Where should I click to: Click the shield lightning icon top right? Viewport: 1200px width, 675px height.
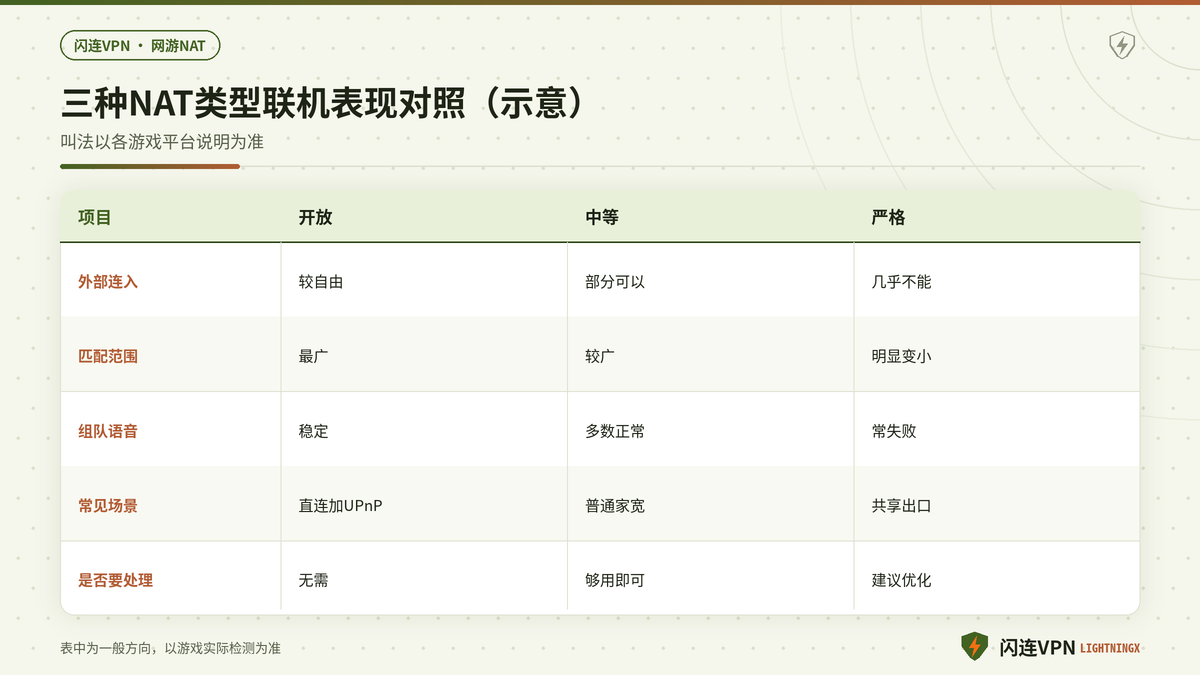pos(1122,45)
